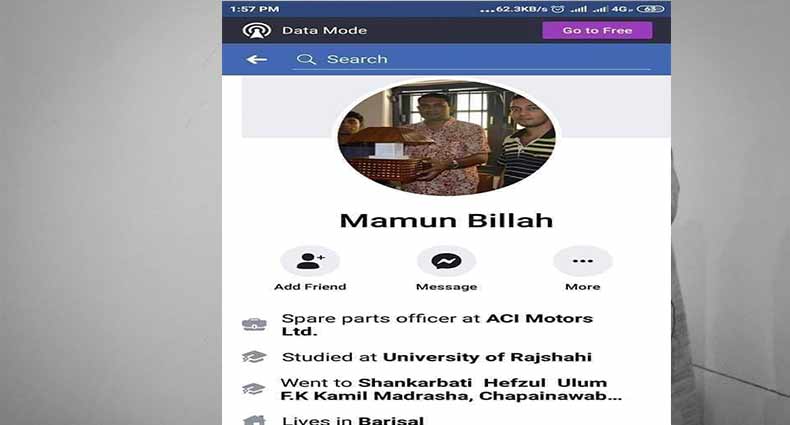Open University of Rajshahi page link
The width and height of the screenshot is (790, 425).
pyautogui.click(x=487, y=357)
